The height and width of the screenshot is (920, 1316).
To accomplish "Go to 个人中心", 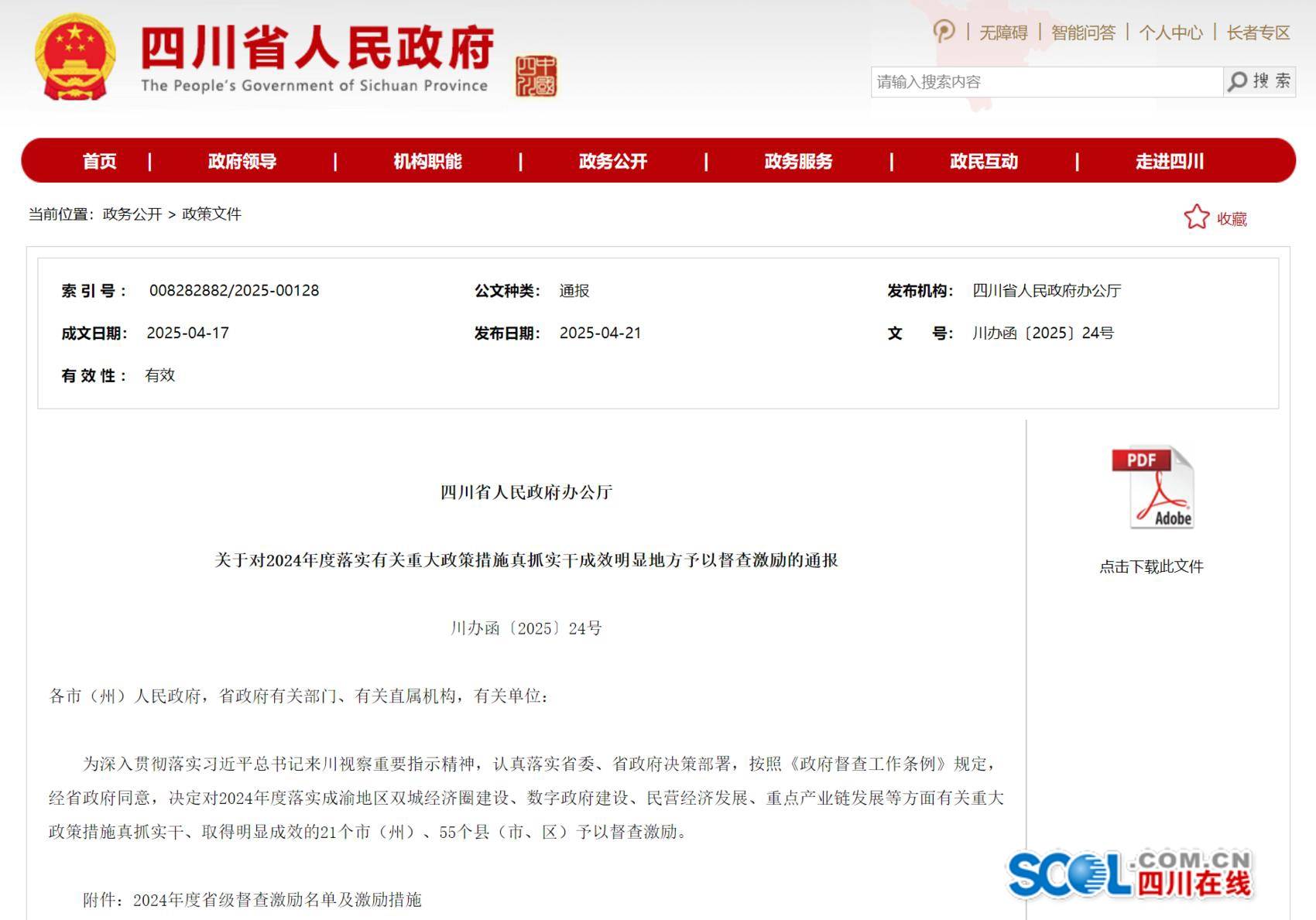I will click(x=1170, y=32).
